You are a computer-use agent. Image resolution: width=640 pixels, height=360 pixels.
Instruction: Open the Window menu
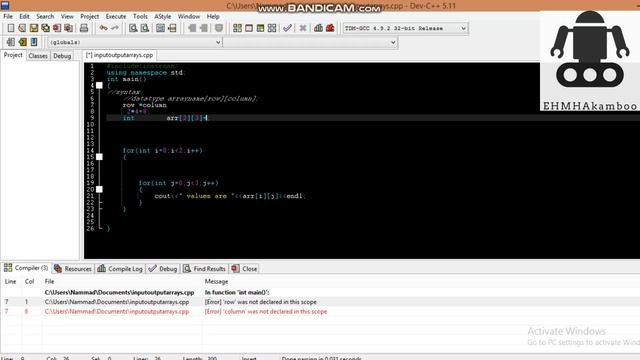click(189, 16)
